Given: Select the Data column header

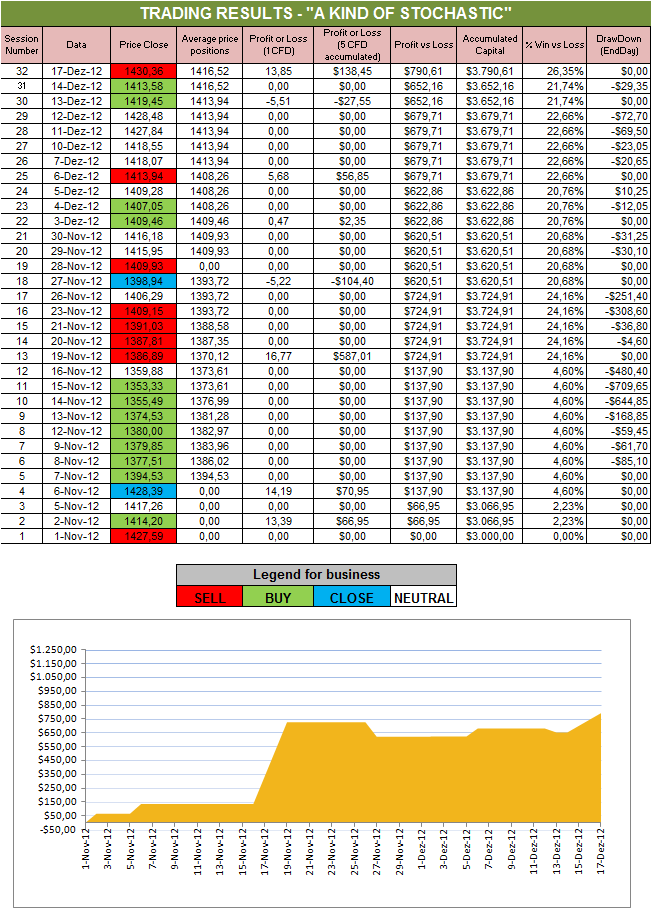Looking at the screenshot, I should [x=76, y=45].
